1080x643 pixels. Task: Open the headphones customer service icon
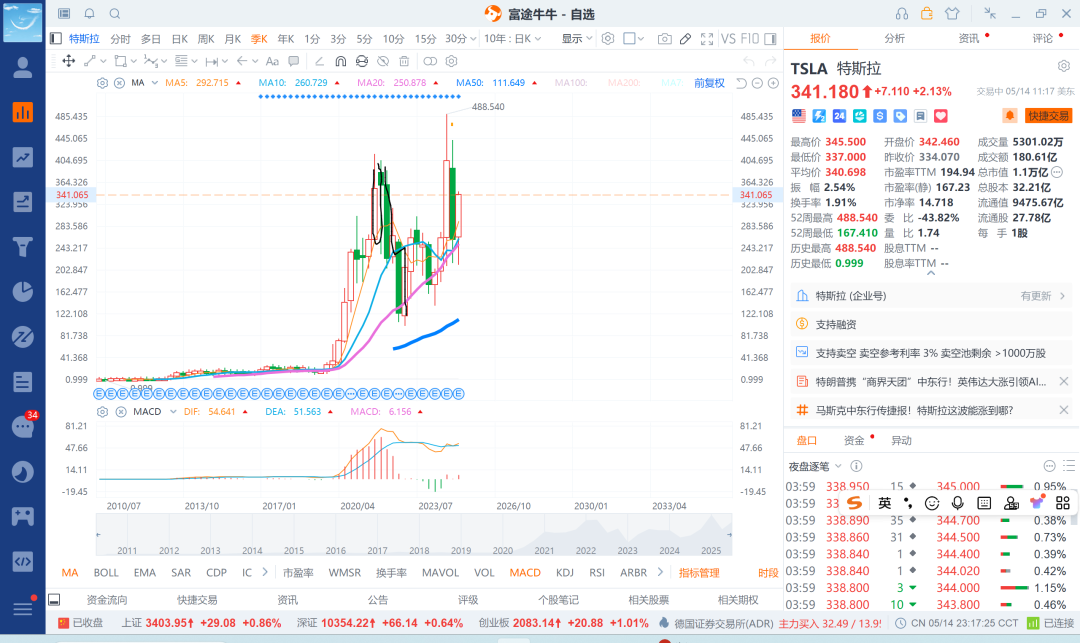tap(902, 14)
